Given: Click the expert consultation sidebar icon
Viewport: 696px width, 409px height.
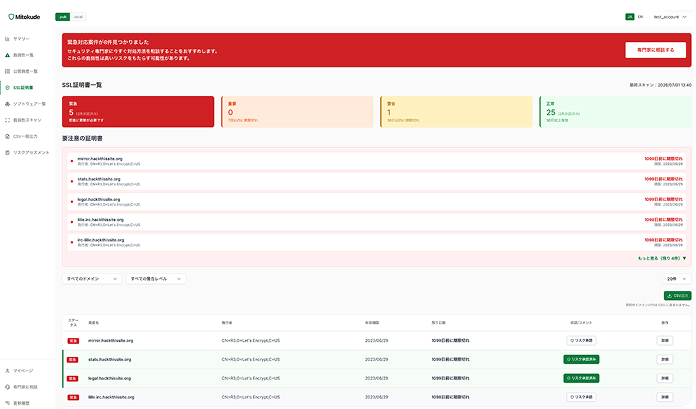Looking at the screenshot, I should [x=7, y=387].
